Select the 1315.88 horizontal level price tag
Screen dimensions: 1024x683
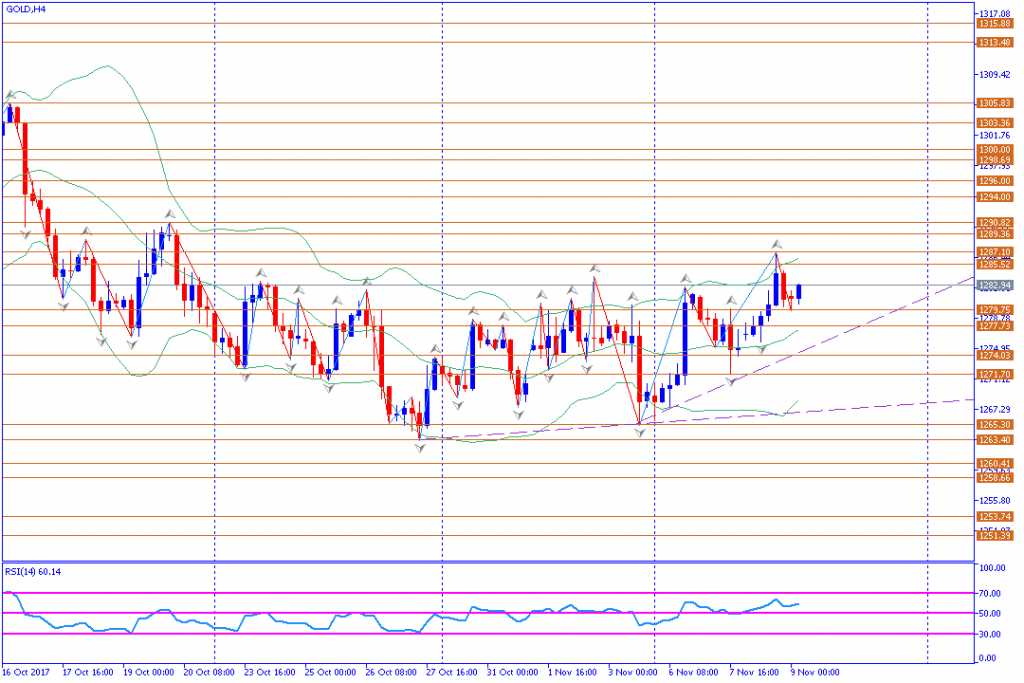click(992, 23)
